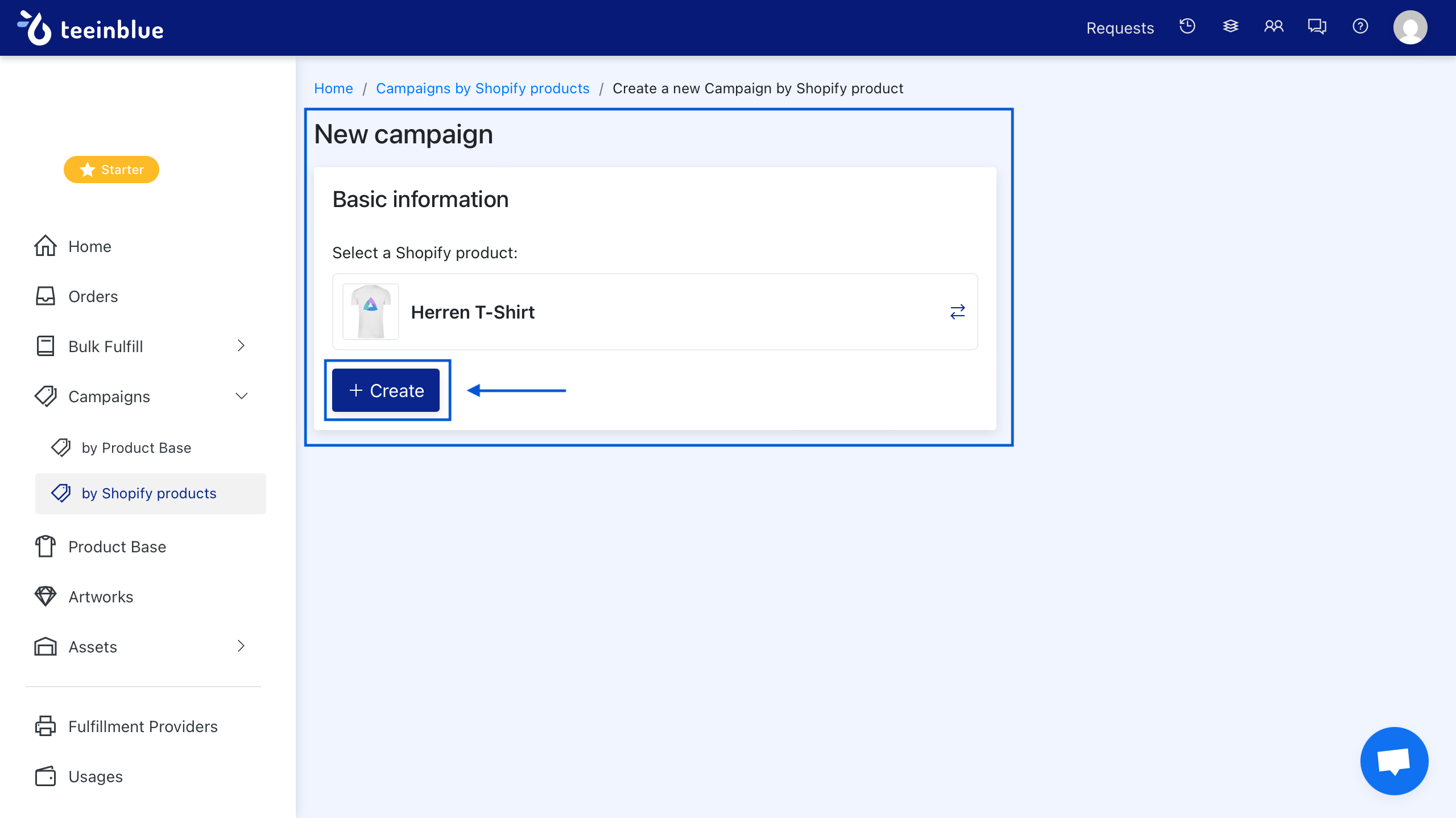Click the Campaigns tag icon
This screenshot has height=818, width=1456.
45,396
